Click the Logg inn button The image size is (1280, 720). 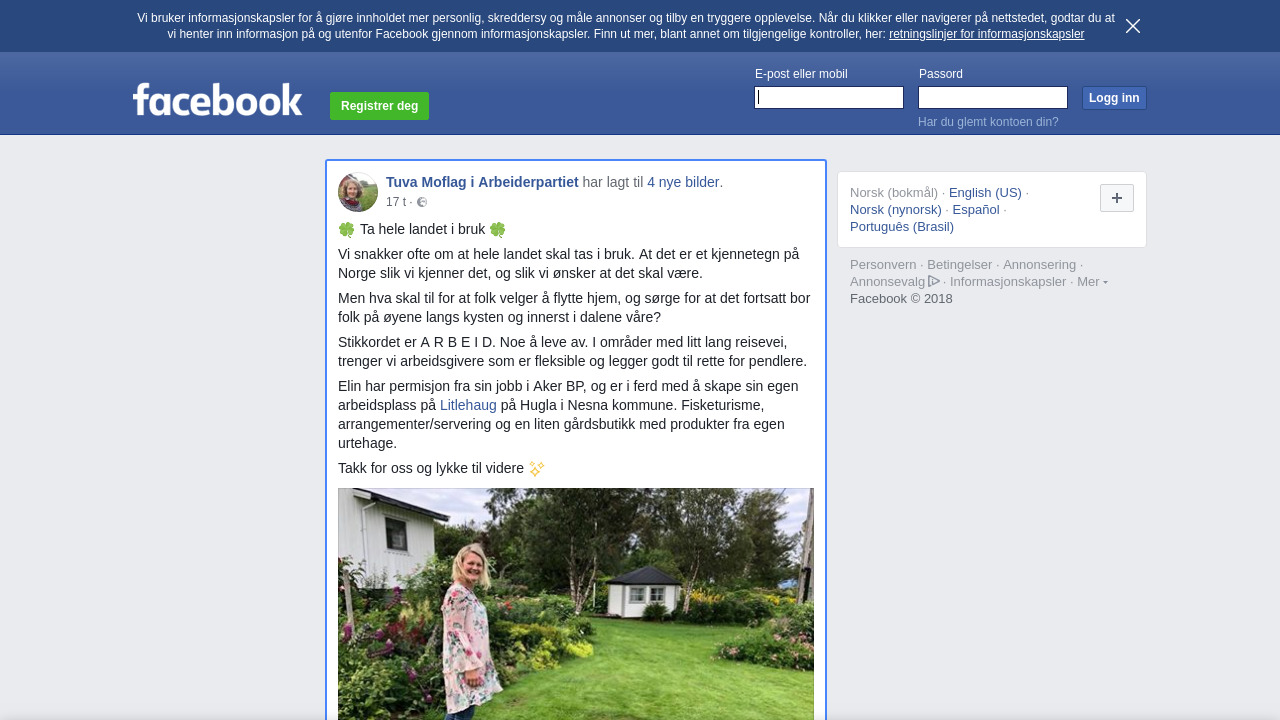pos(1114,98)
